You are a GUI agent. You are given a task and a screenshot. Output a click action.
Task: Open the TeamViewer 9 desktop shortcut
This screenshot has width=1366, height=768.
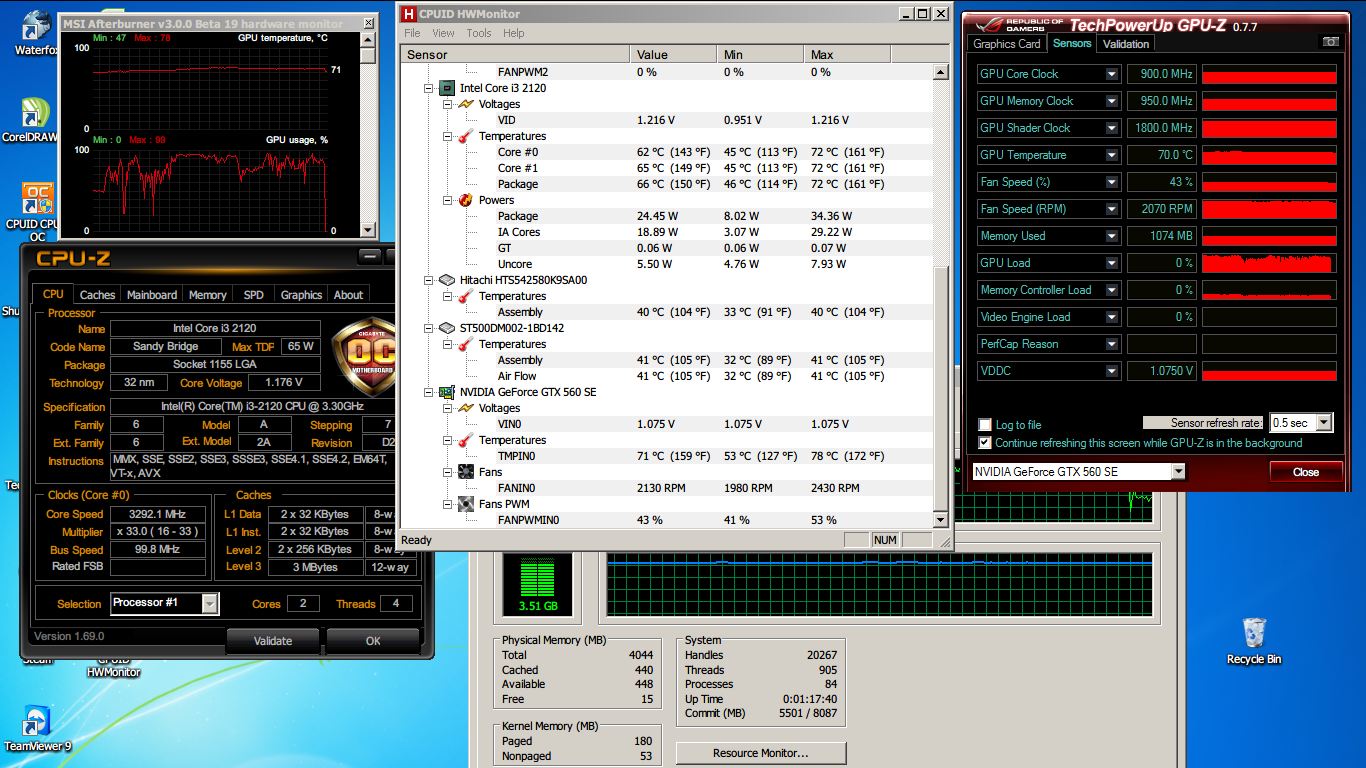pyautogui.click(x=37, y=728)
